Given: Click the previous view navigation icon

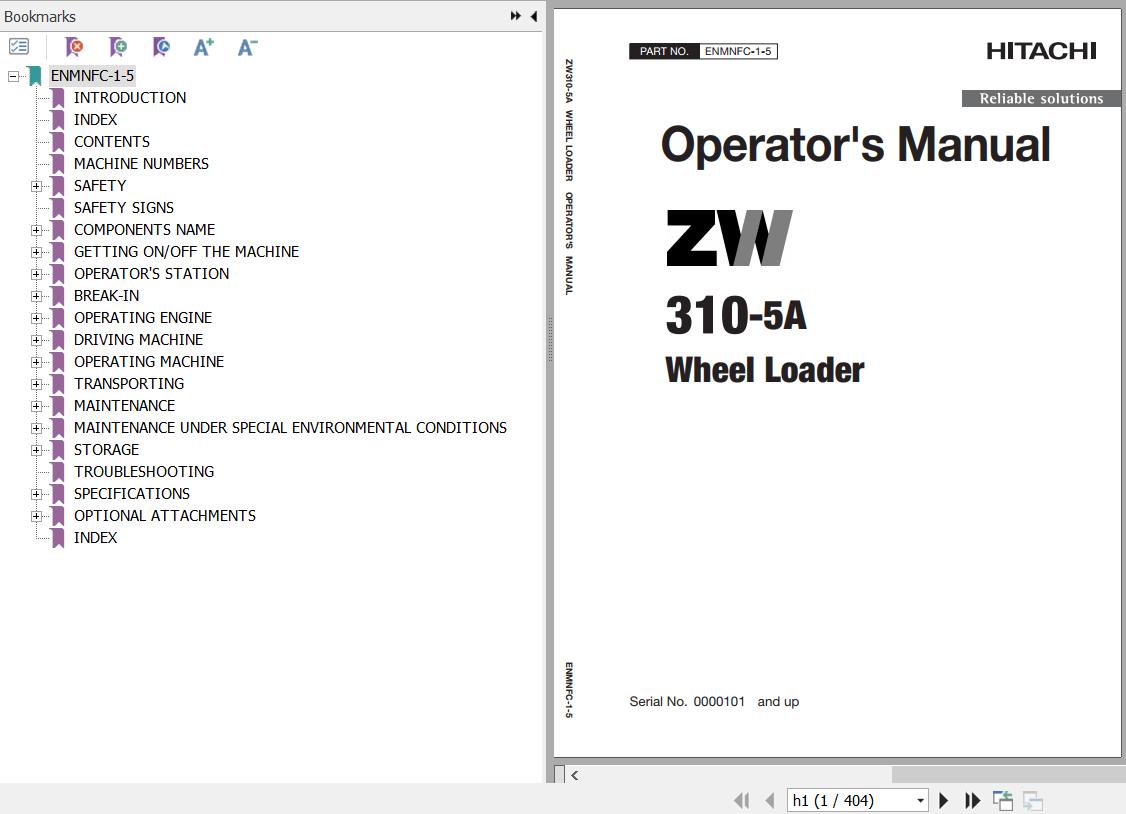Looking at the screenshot, I should 1002,800.
